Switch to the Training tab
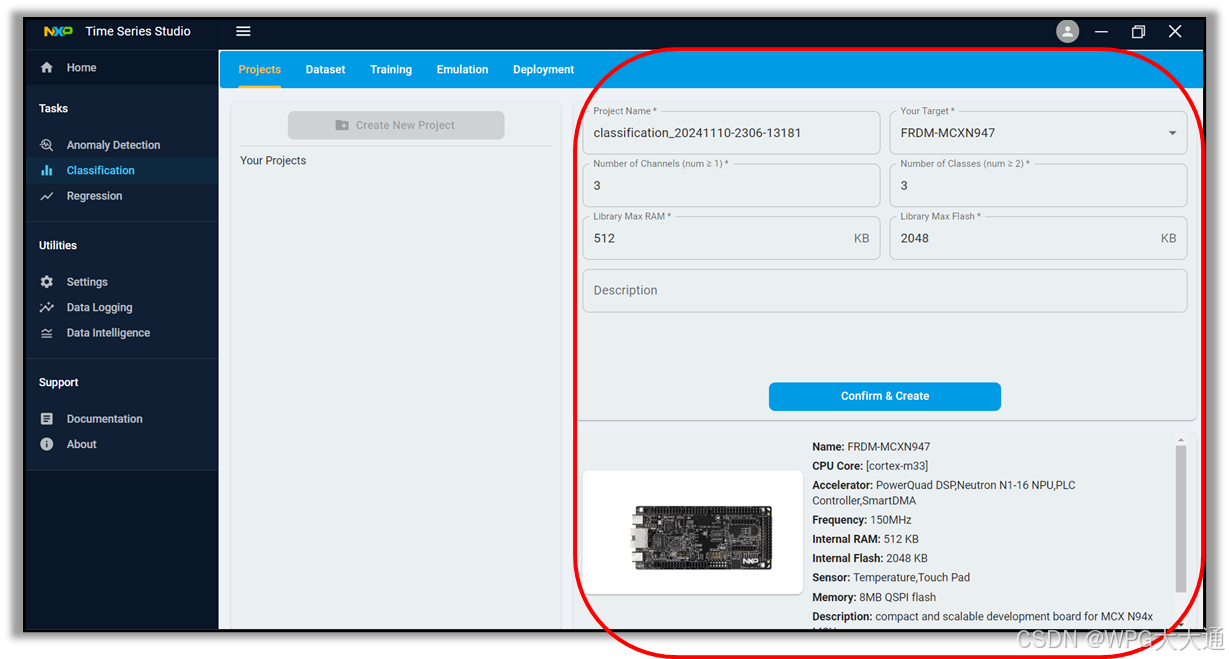The width and height of the screenshot is (1229, 659). 391,70
